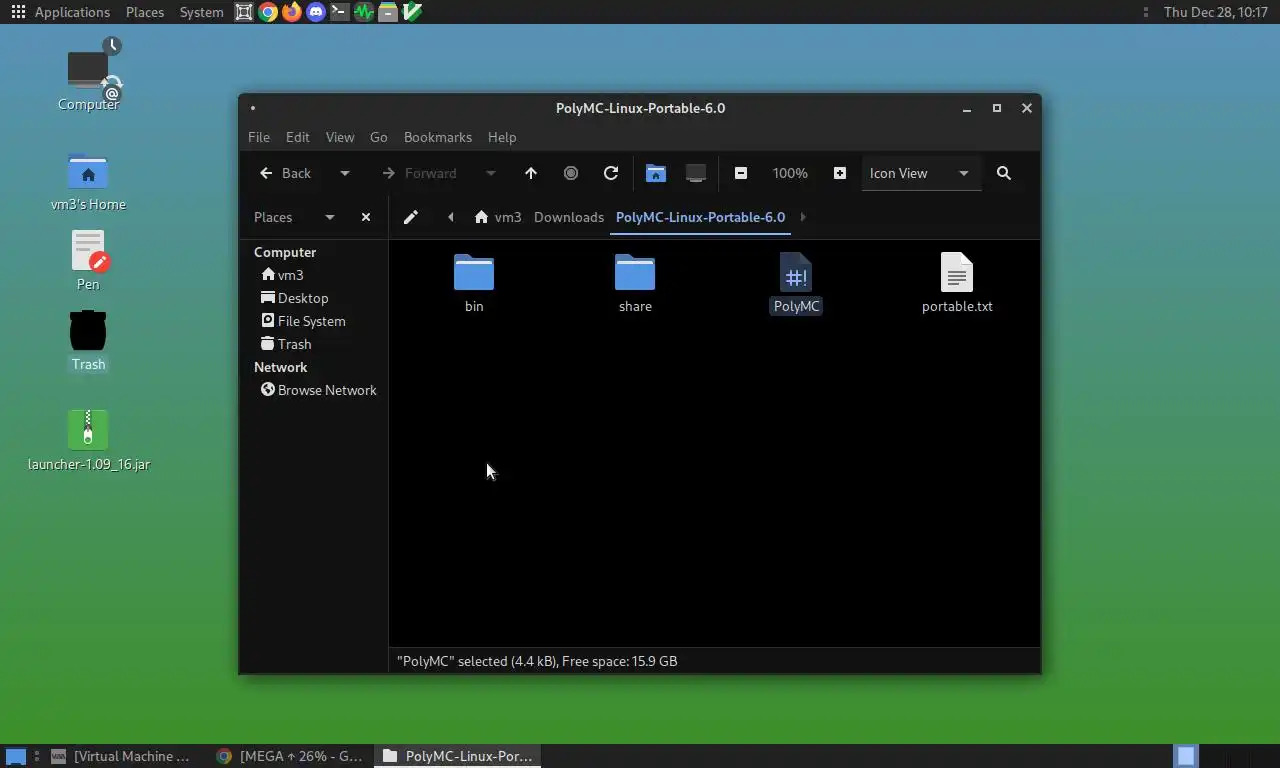Screen dimensions: 1280x768
Task: Launch Firefox from top panel
Action: pos(292,12)
